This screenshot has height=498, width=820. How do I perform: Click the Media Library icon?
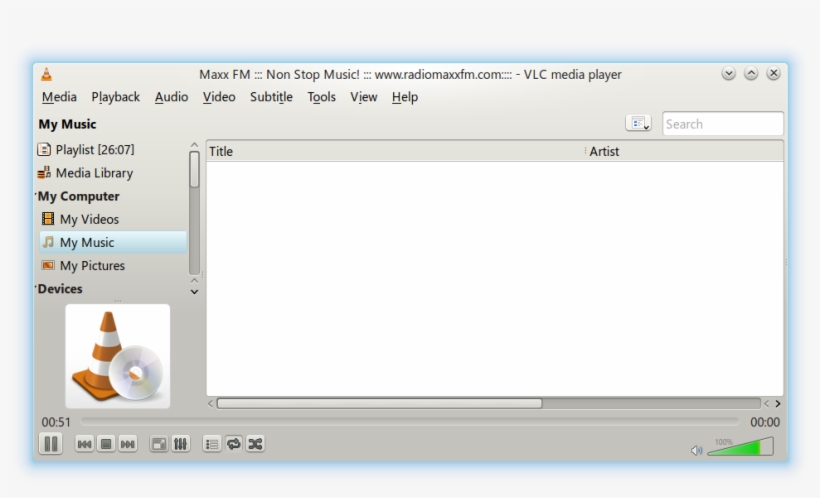44,173
